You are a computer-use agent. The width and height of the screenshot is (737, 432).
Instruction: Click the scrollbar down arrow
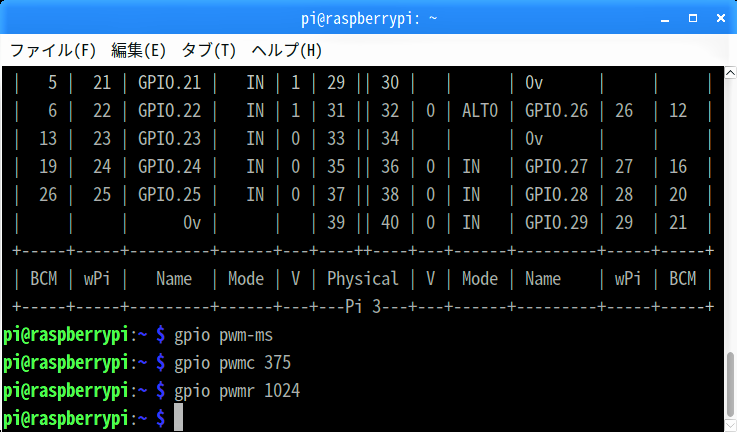[728, 424]
